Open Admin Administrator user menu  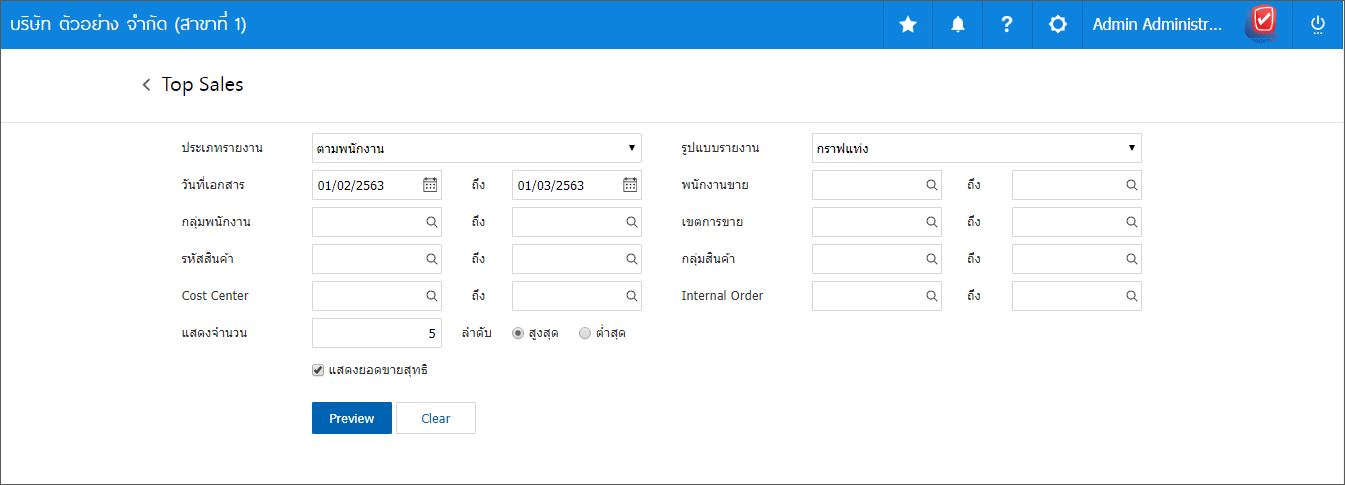(1157, 25)
